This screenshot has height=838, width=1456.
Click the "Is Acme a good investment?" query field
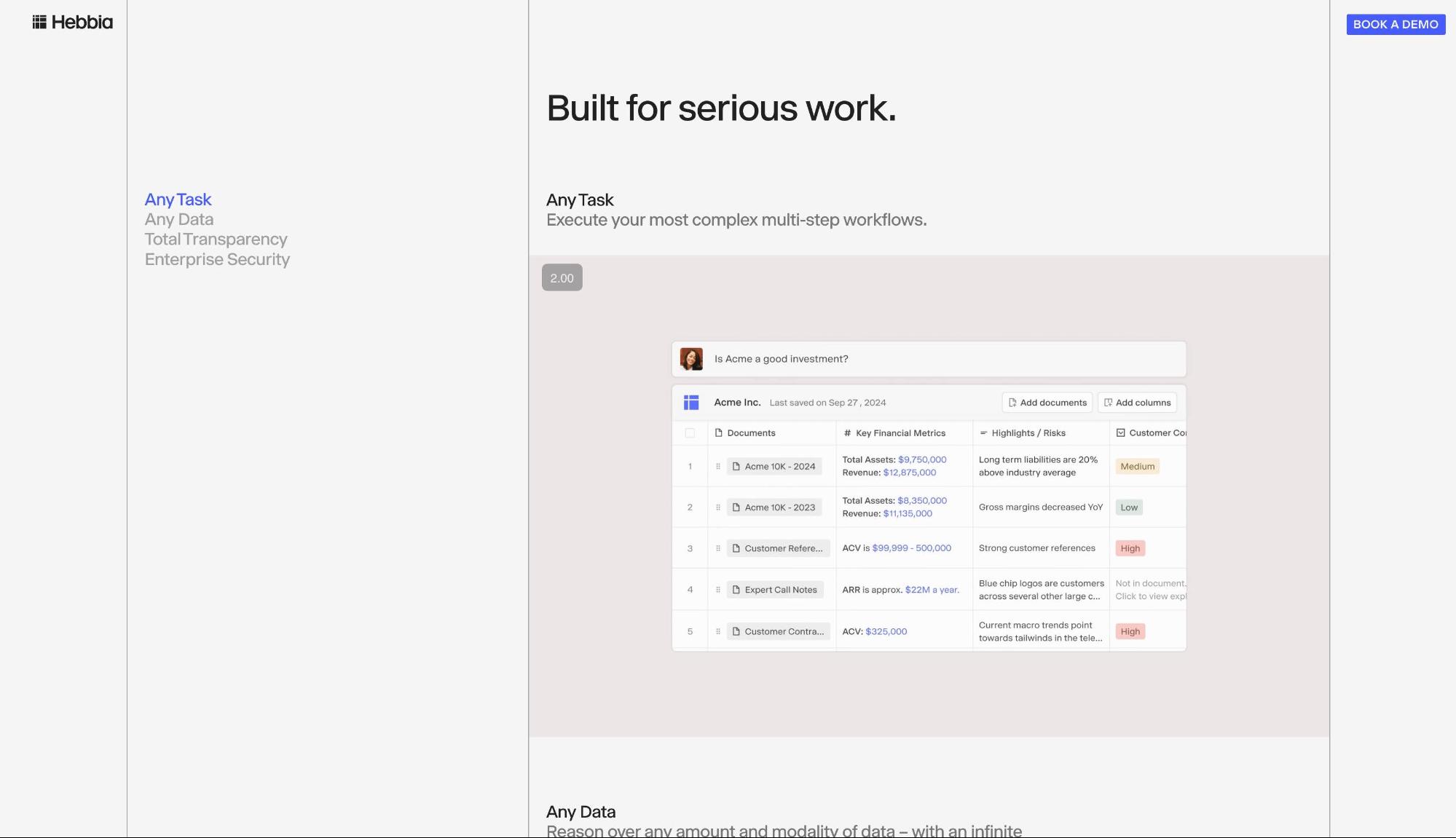[x=940, y=359]
